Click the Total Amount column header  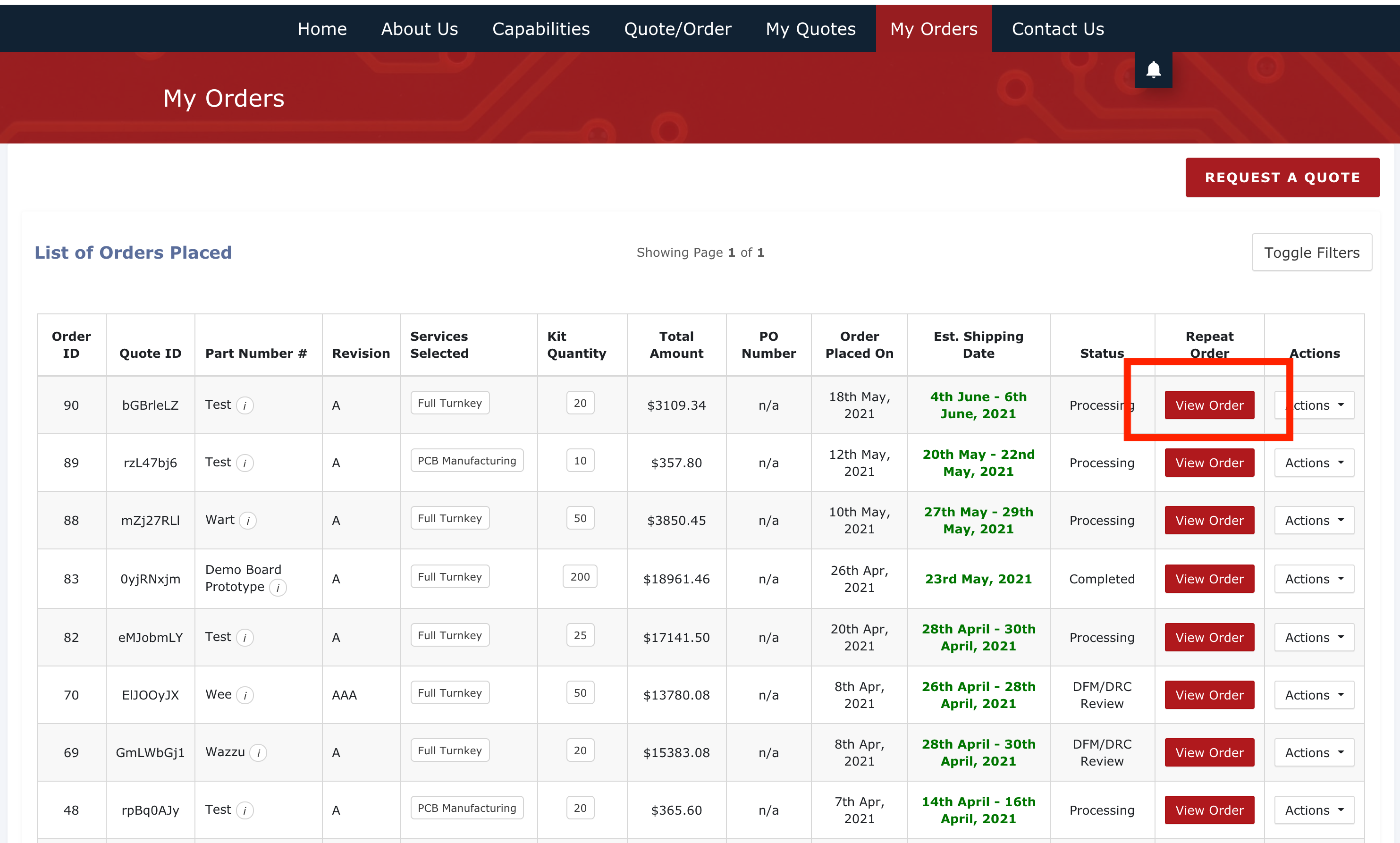pos(676,344)
